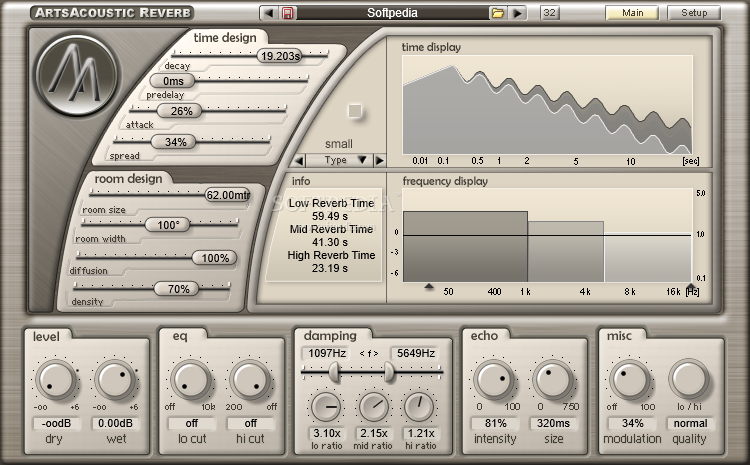Click the hi ratio damping knob

[419, 408]
